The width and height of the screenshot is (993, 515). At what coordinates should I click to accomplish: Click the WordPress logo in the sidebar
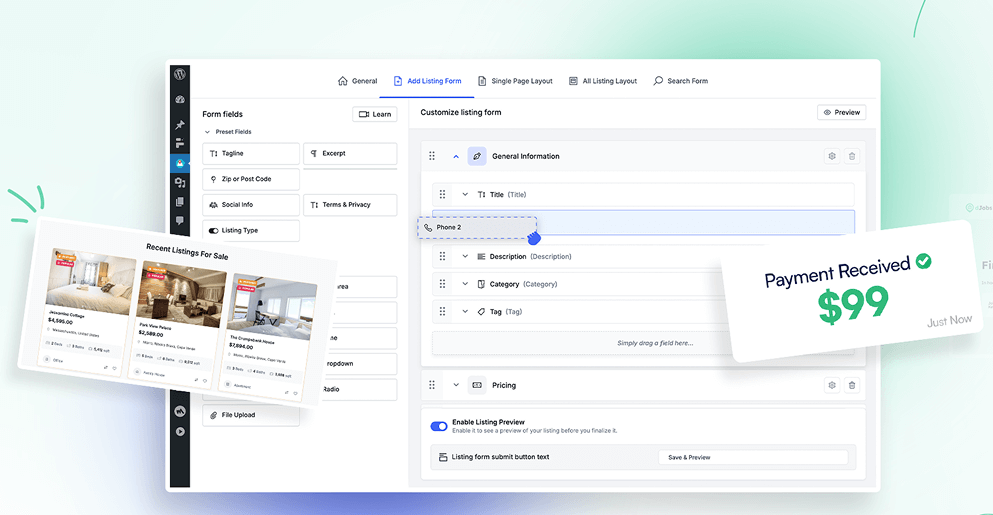[180, 74]
